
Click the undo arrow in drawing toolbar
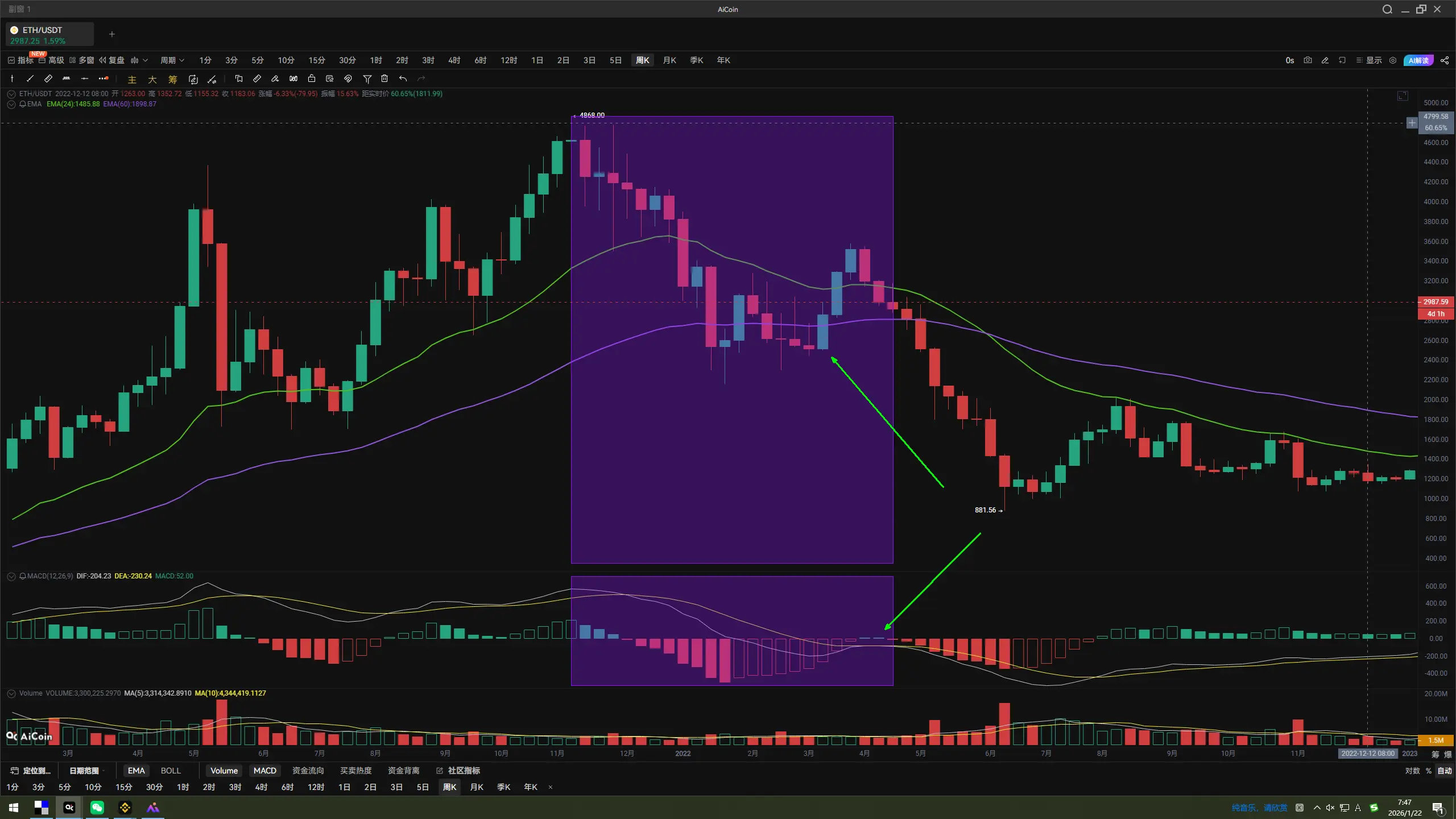pos(403,79)
